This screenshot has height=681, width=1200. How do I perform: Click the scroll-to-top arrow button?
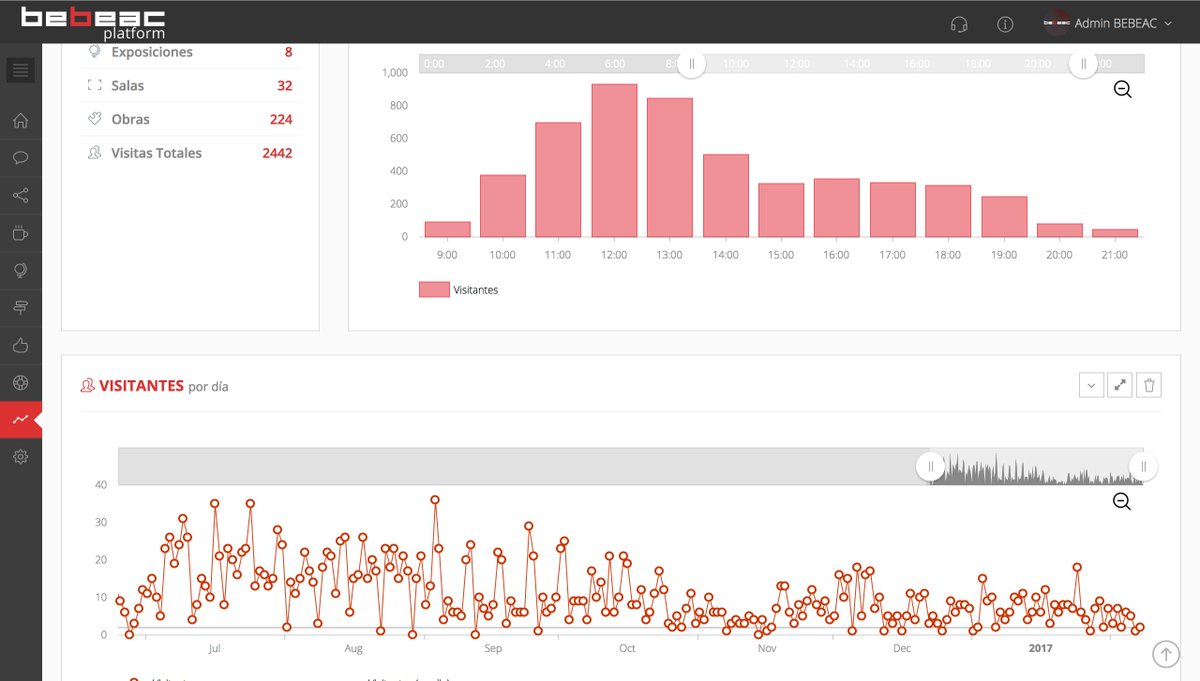pyautogui.click(x=1166, y=654)
